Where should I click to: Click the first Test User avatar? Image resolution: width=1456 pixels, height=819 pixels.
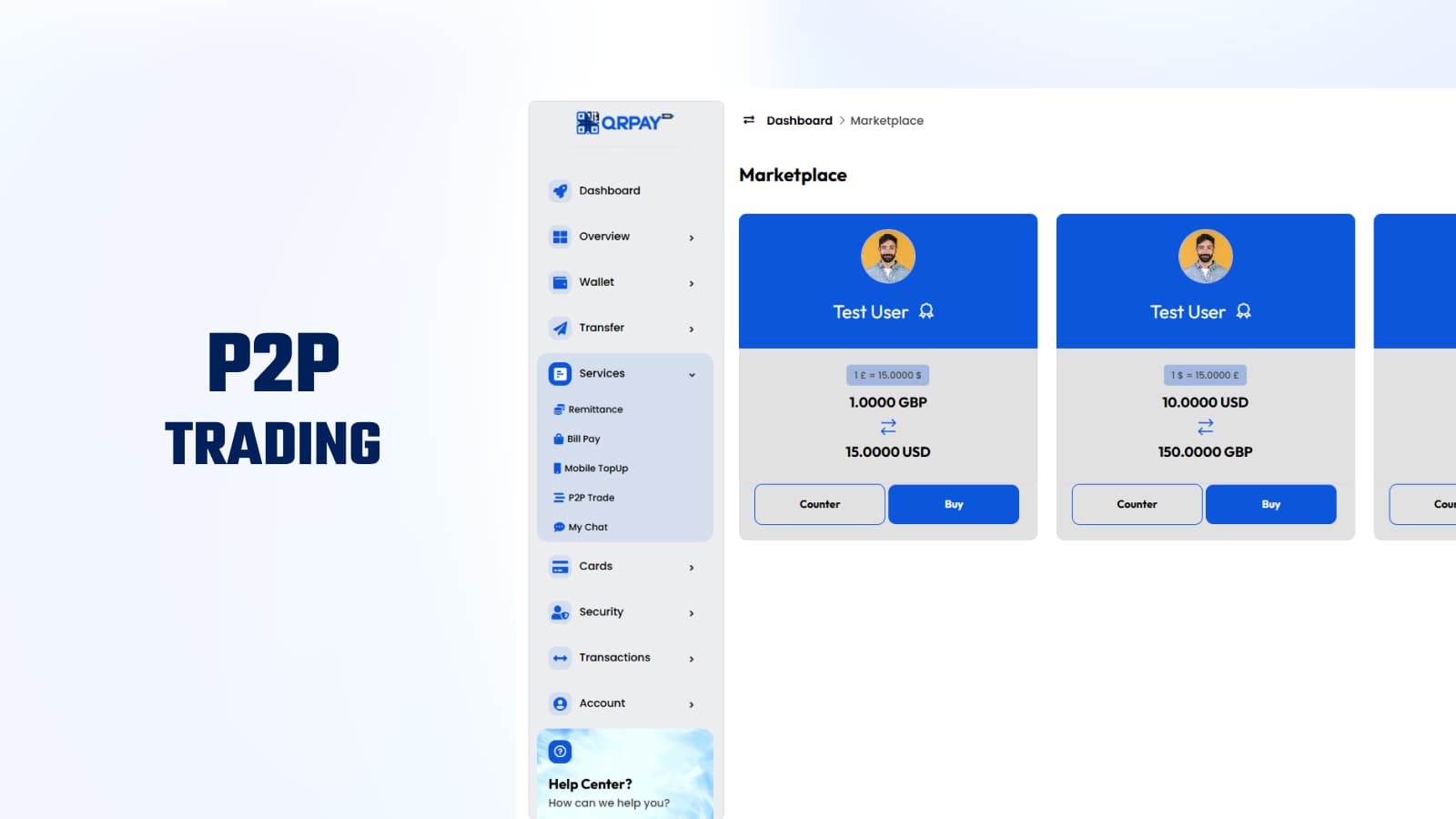click(887, 256)
